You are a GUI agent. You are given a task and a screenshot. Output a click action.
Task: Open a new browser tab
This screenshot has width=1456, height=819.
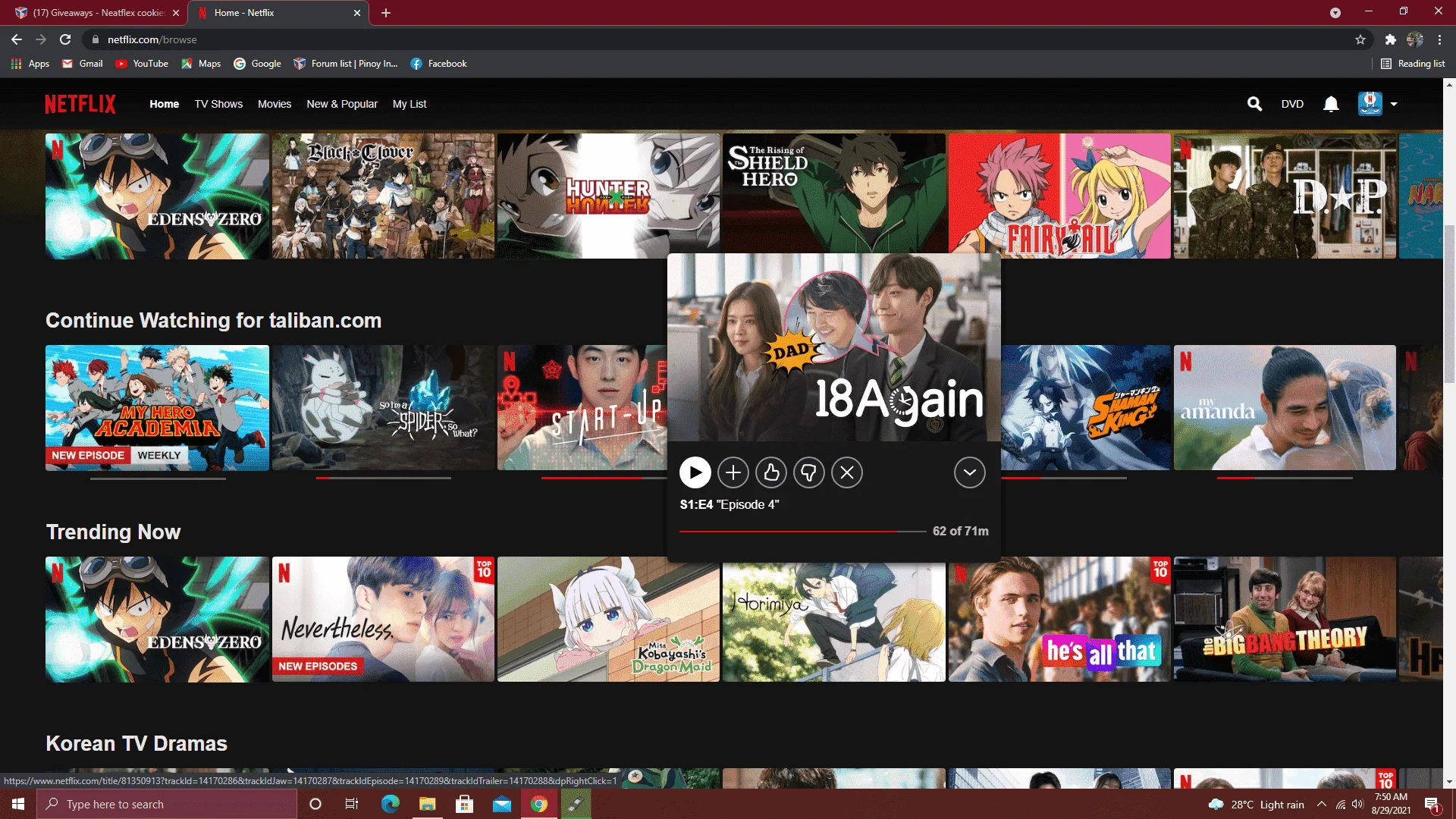386,13
